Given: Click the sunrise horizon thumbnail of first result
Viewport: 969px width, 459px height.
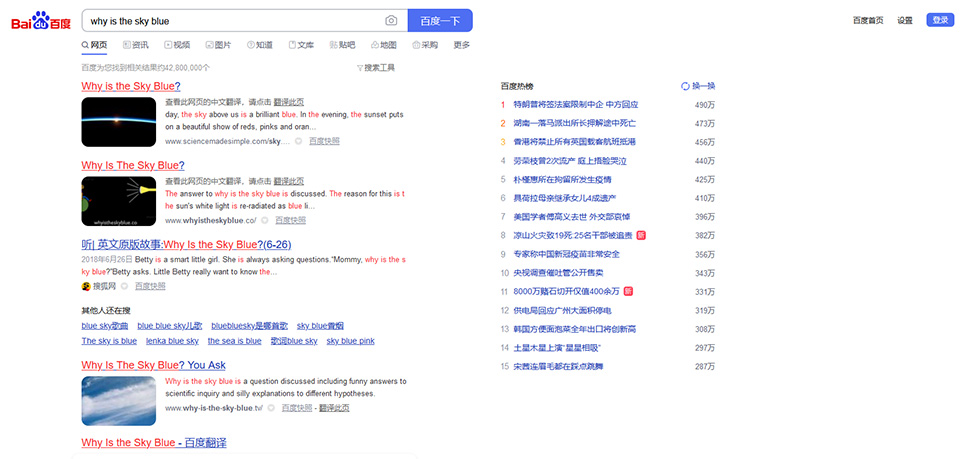Looking at the screenshot, I should click(x=119, y=122).
